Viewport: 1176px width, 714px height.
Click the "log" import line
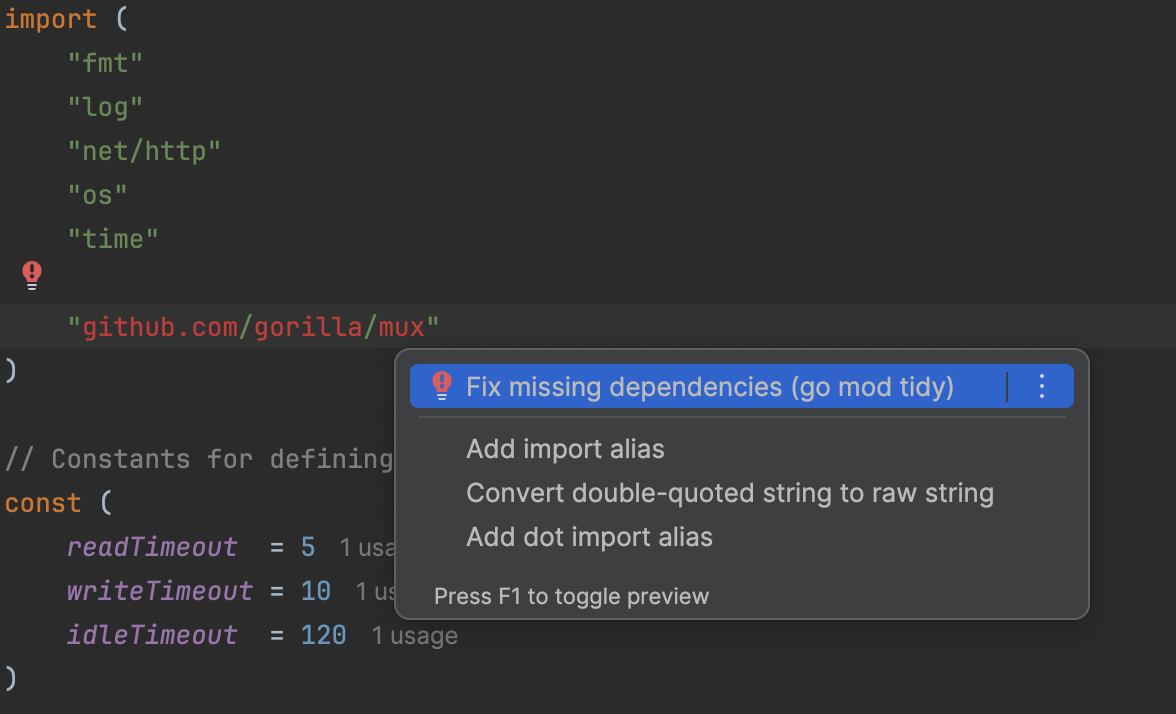(105, 107)
